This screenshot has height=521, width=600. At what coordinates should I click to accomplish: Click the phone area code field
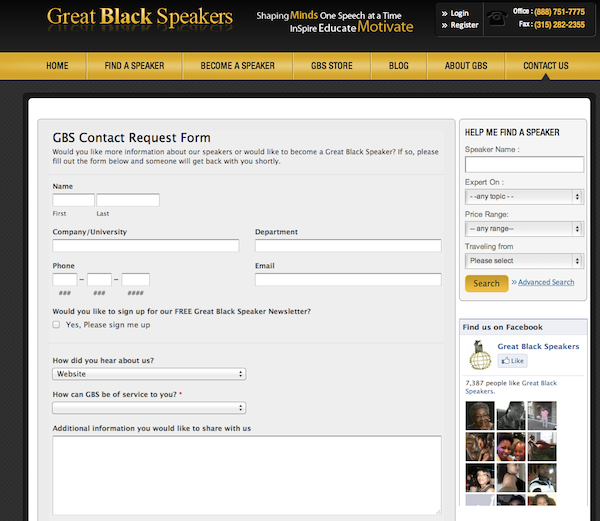pos(65,280)
